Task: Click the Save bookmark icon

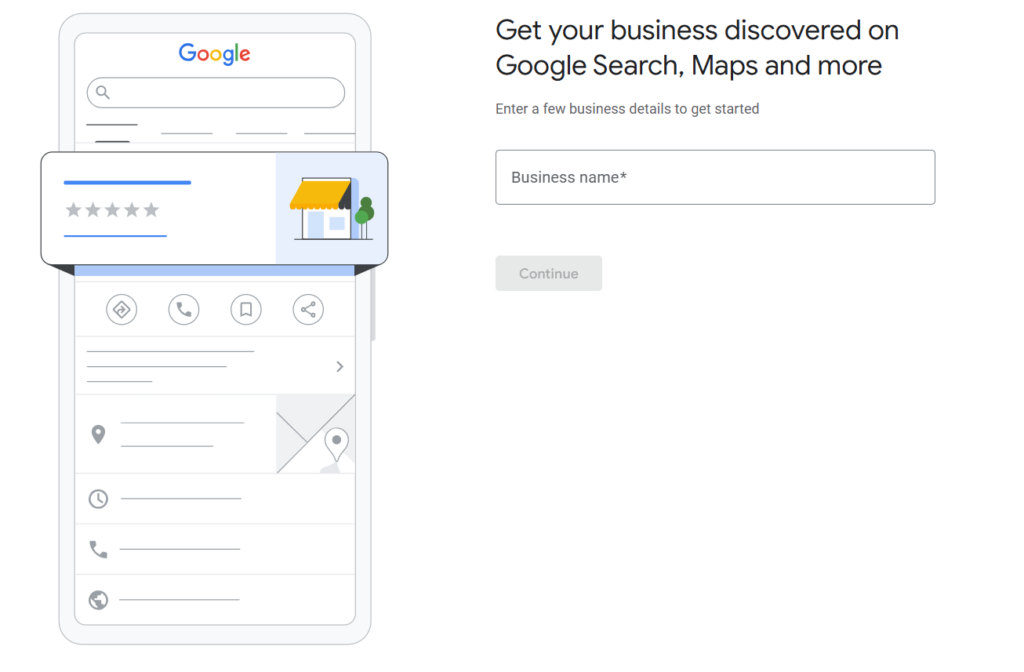Action: 246,309
